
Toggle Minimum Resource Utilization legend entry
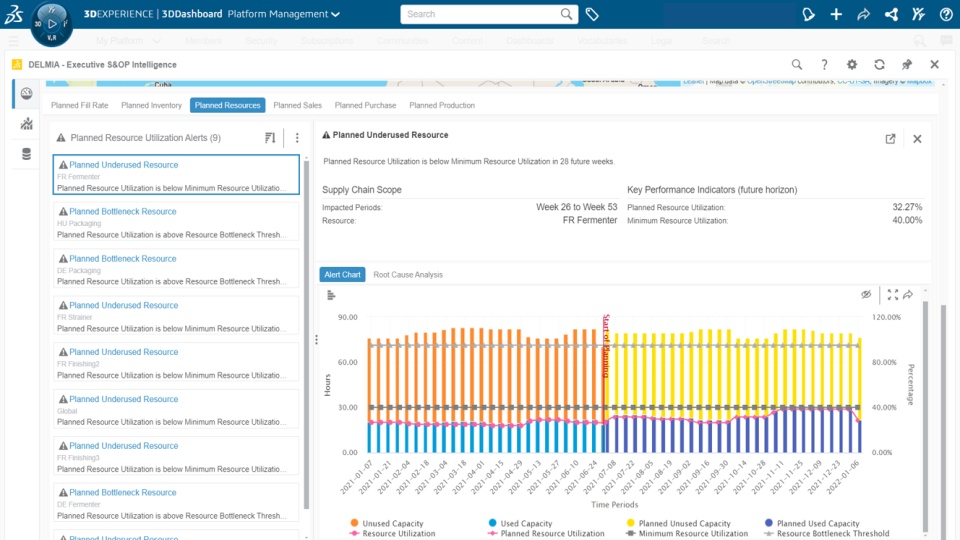click(687, 534)
